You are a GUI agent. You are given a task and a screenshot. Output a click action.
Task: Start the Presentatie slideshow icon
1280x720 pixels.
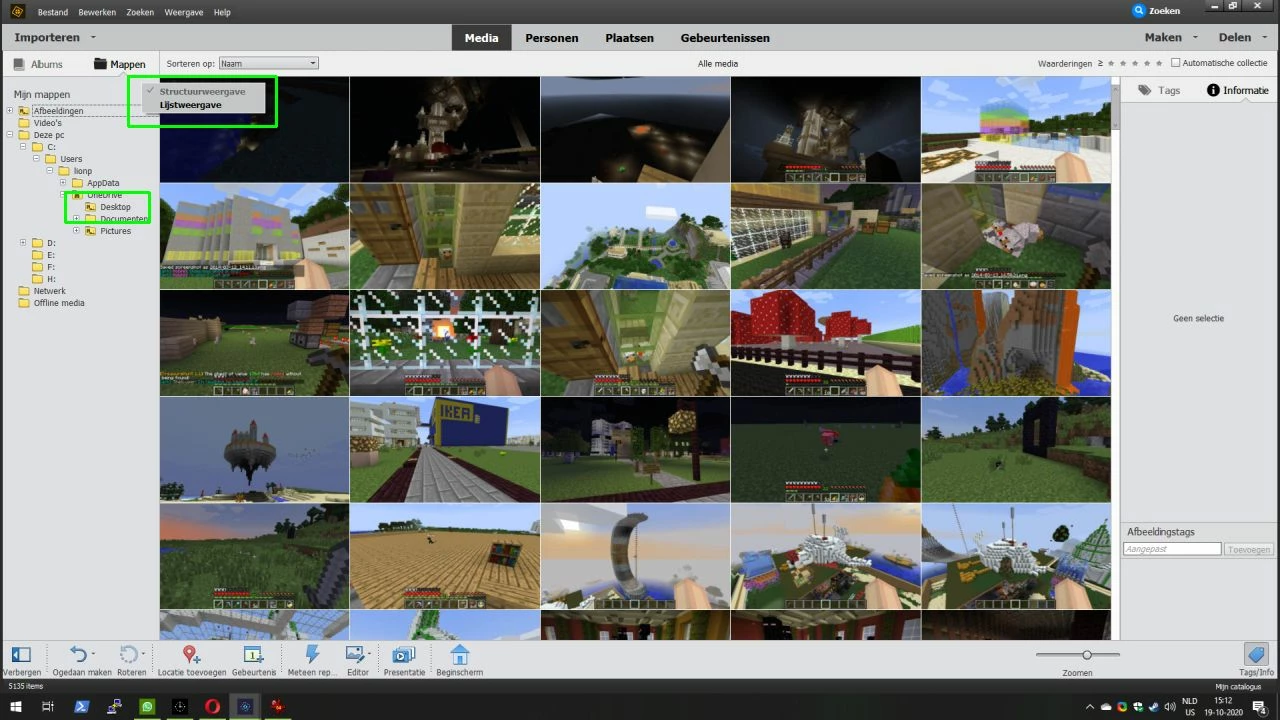[404, 655]
